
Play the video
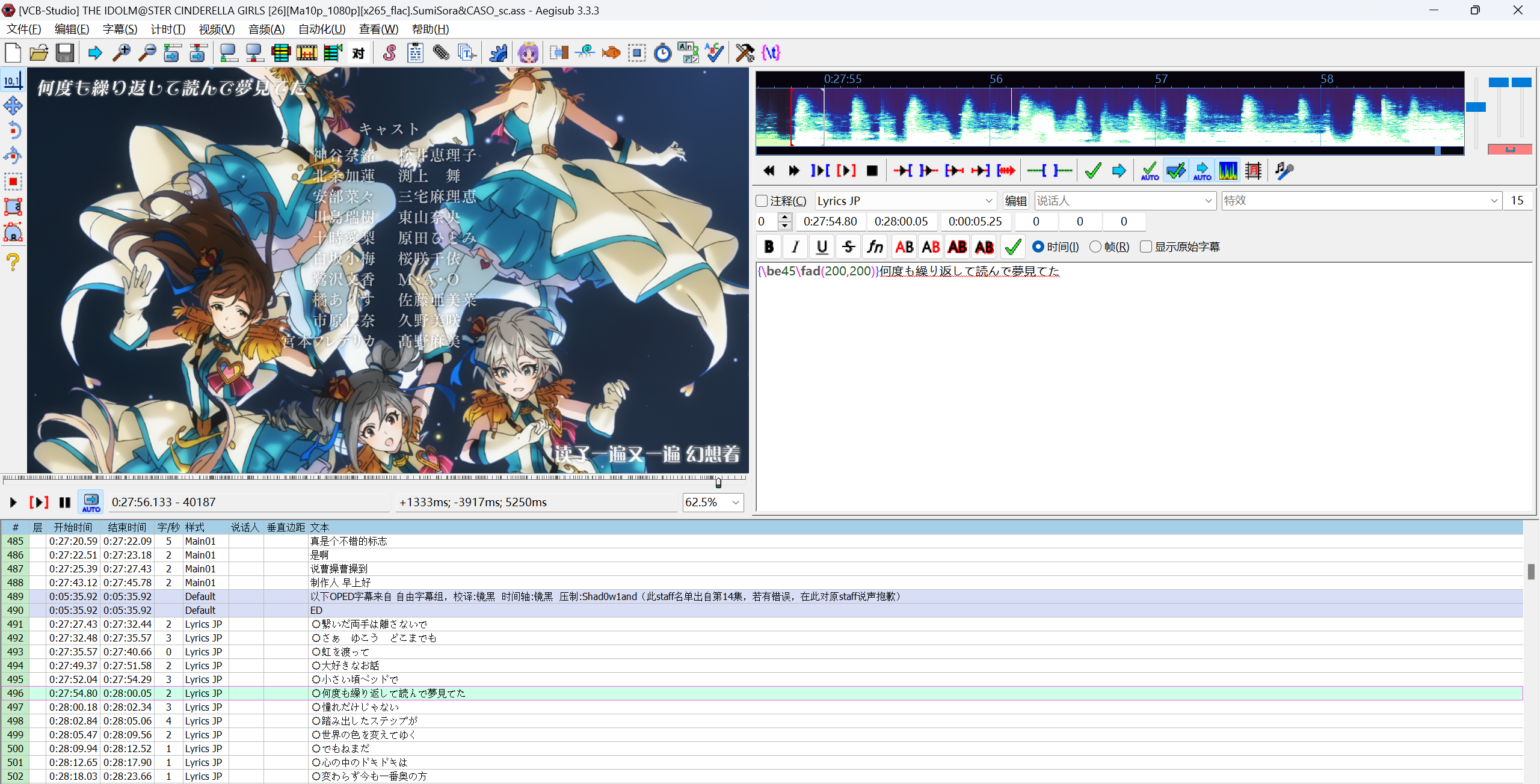click(13, 503)
